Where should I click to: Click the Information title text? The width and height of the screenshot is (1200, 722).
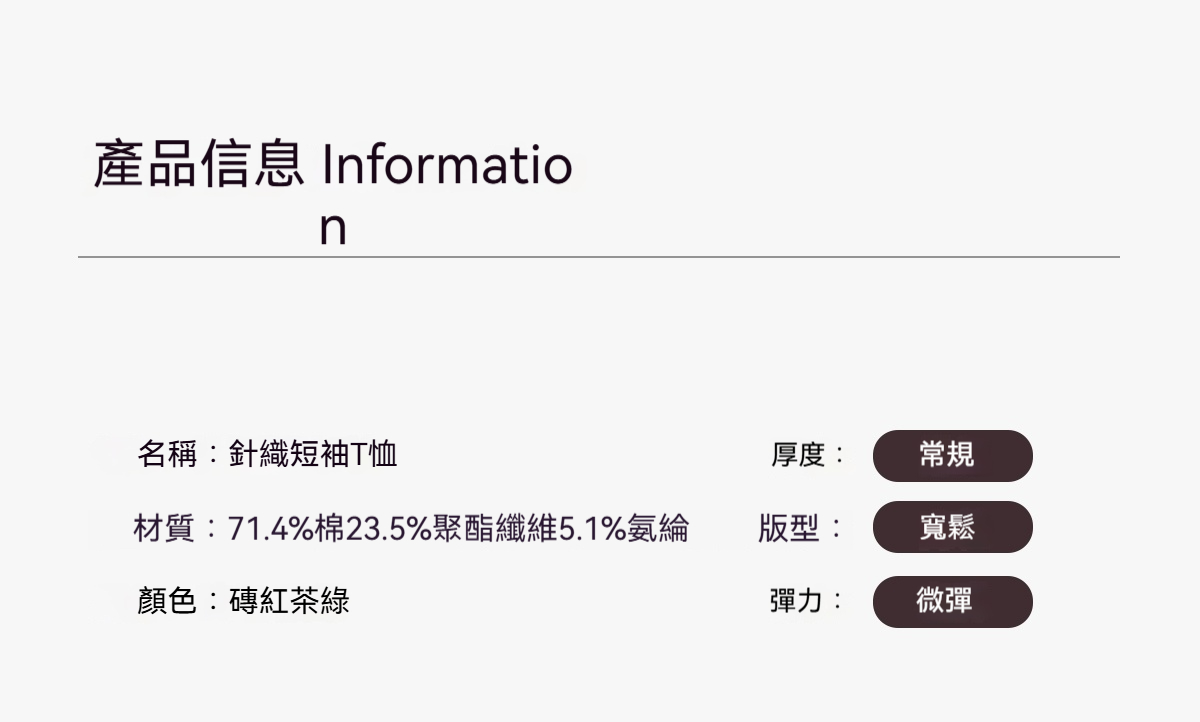tap(446, 166)
